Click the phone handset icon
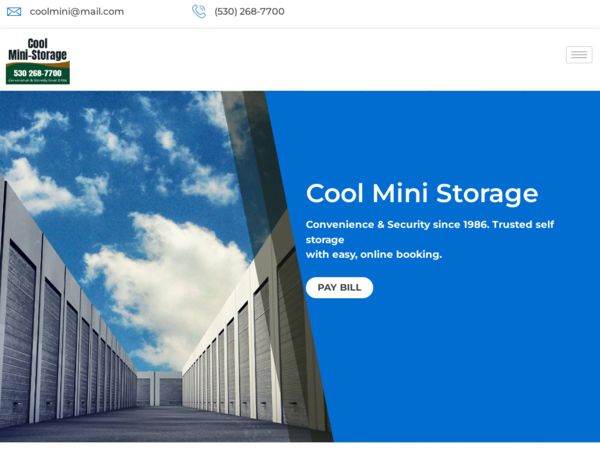Viewport: 600px width, 450px height. click(x=199, y=11)
